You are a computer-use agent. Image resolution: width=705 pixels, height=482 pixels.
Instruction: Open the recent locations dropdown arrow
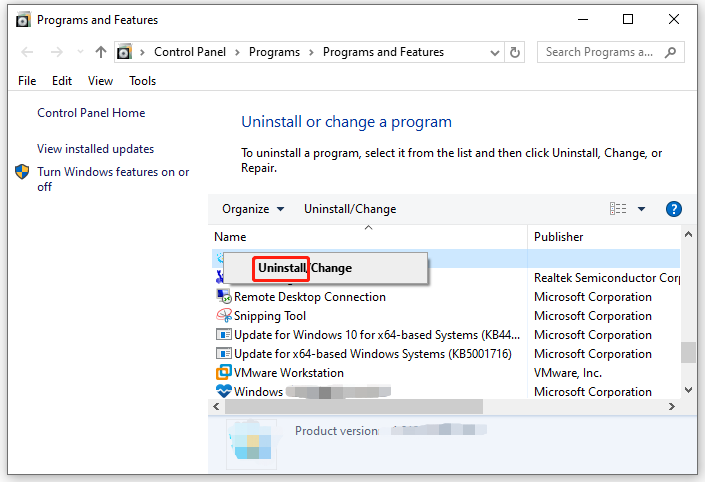80,52
